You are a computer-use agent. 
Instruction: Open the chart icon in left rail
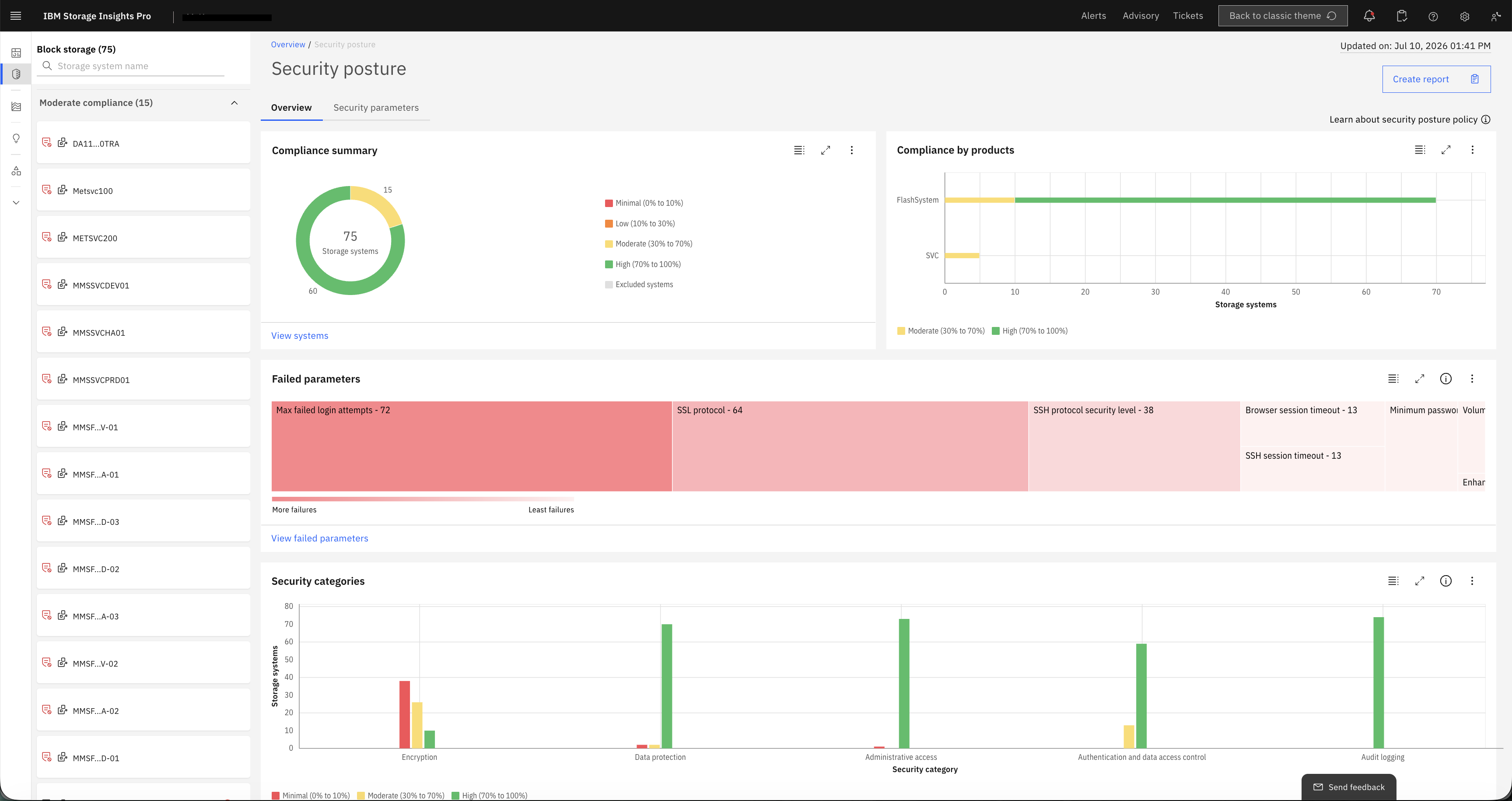click(x=17, y=106)
